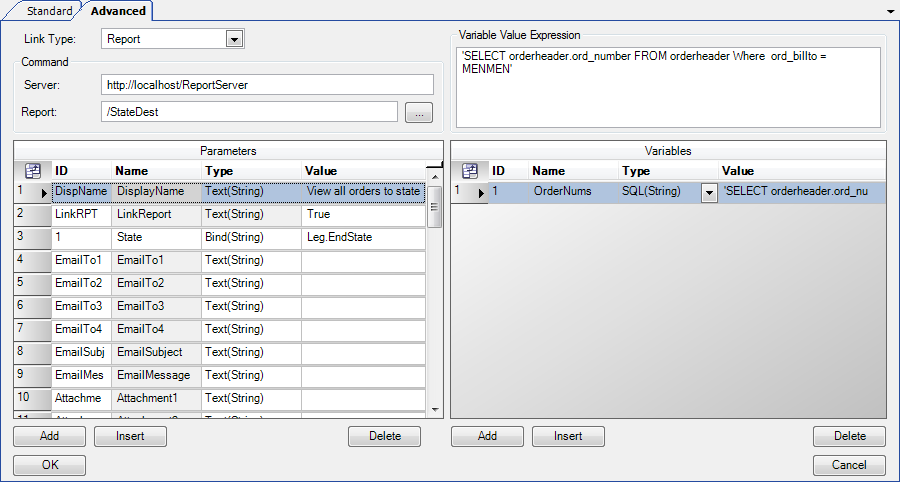Click Delete under the Parameters grid

coord(384,436)
